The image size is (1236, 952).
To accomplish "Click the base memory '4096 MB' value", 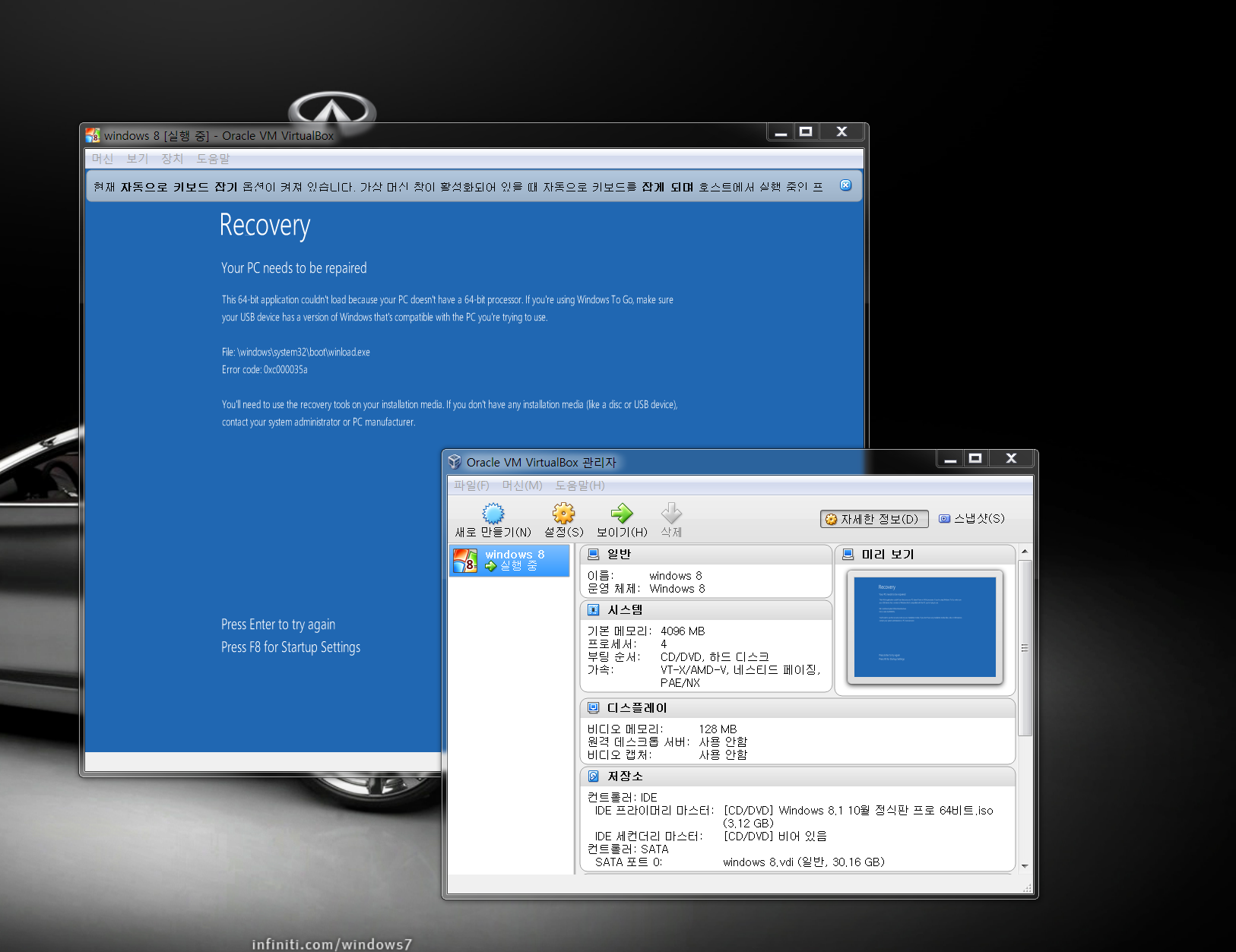I will (683, 631).
